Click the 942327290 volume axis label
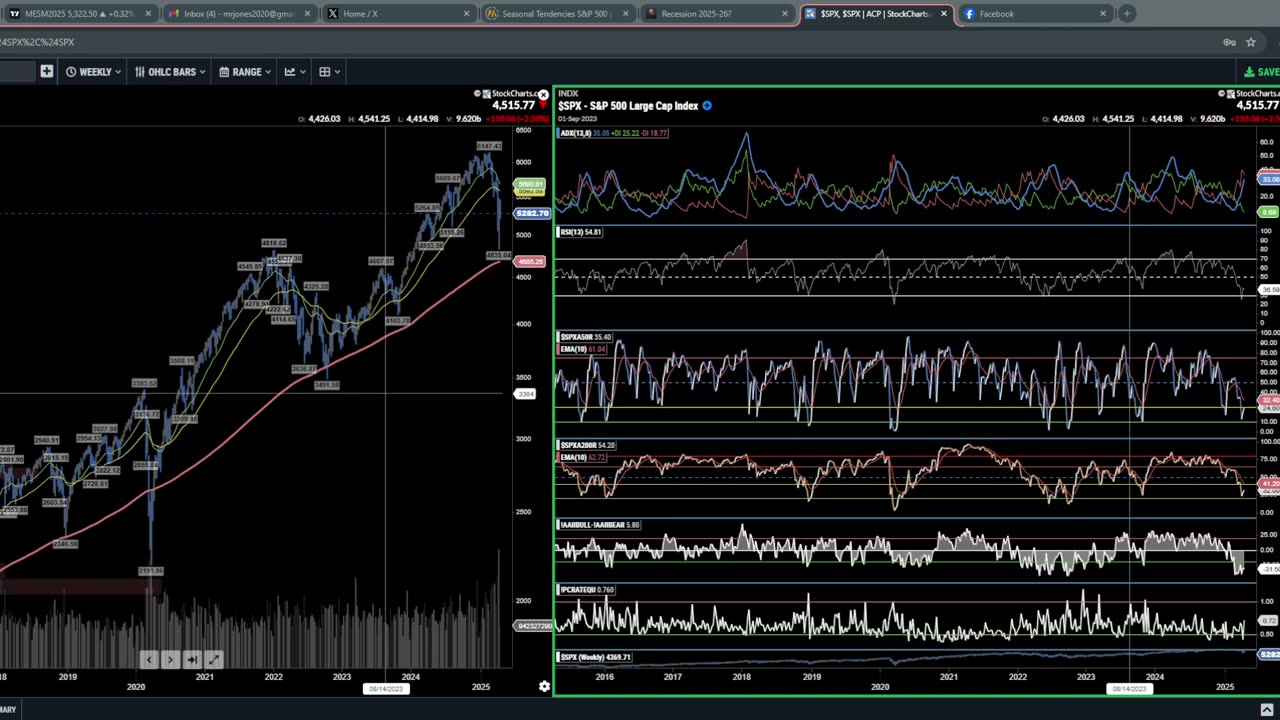The image size is (1280, 720). [x=533, y=626]
